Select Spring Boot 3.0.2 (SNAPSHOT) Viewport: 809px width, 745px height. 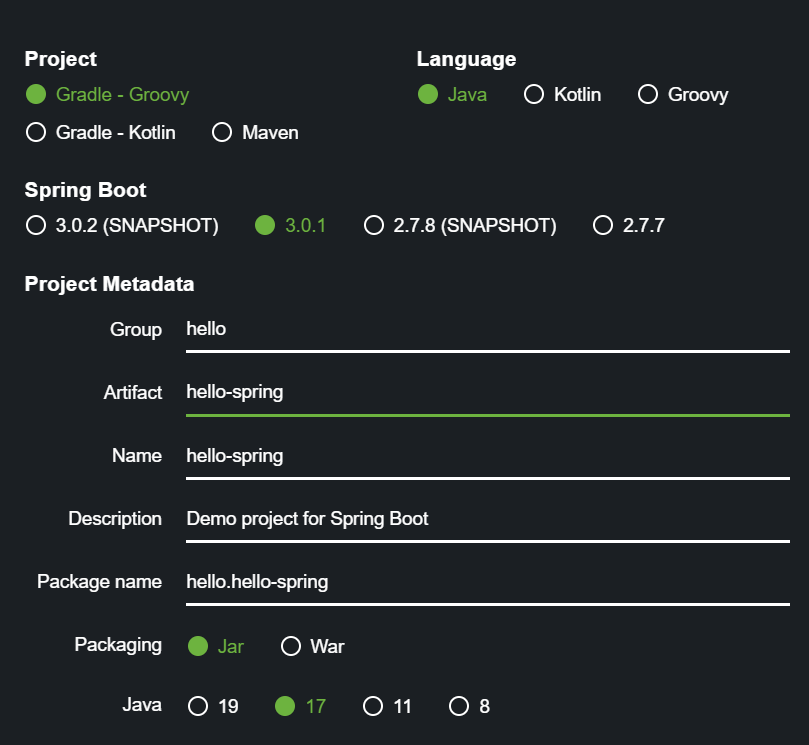[36, 225]
